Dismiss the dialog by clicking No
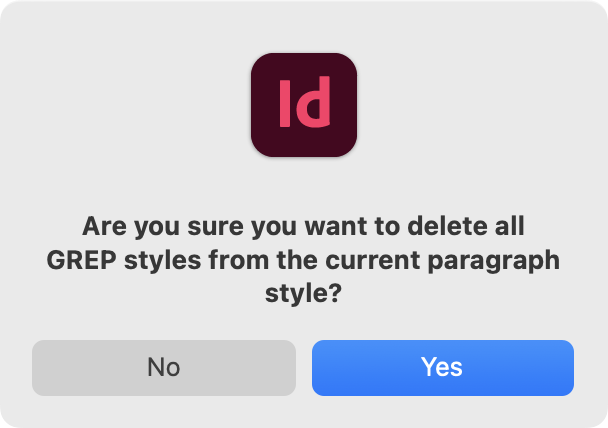Image resolution: width=608 pixels, height=428 pixels. [x=163, y=367]
